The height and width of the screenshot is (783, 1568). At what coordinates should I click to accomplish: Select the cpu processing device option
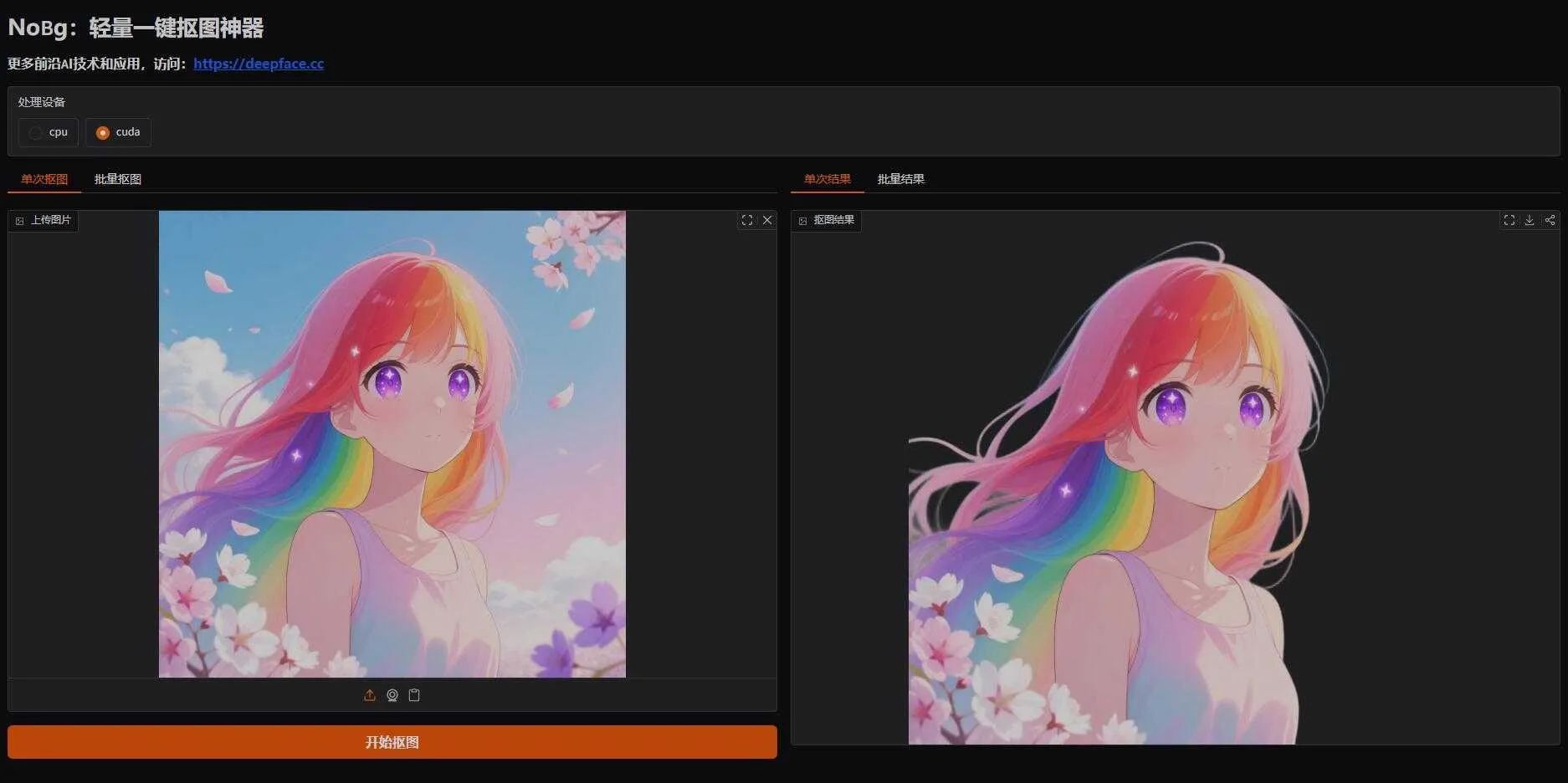(x=49, y=132)
